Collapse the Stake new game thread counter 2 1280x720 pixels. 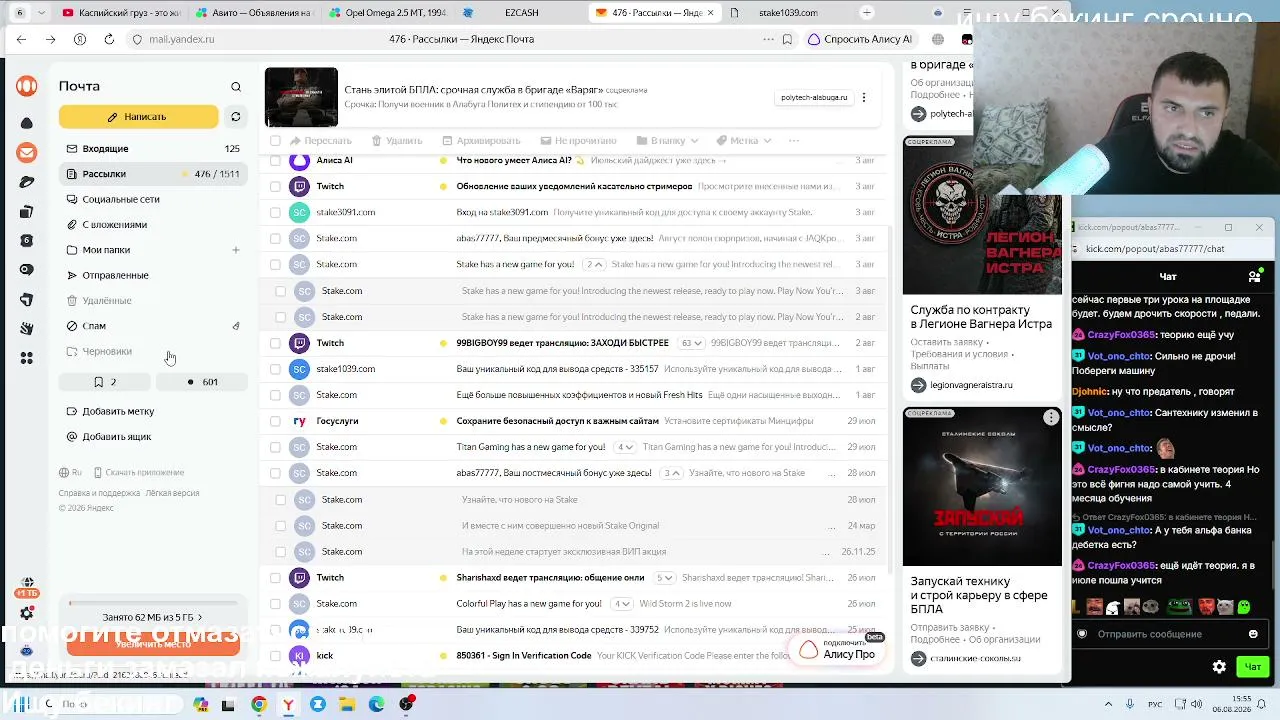(595, 264)
